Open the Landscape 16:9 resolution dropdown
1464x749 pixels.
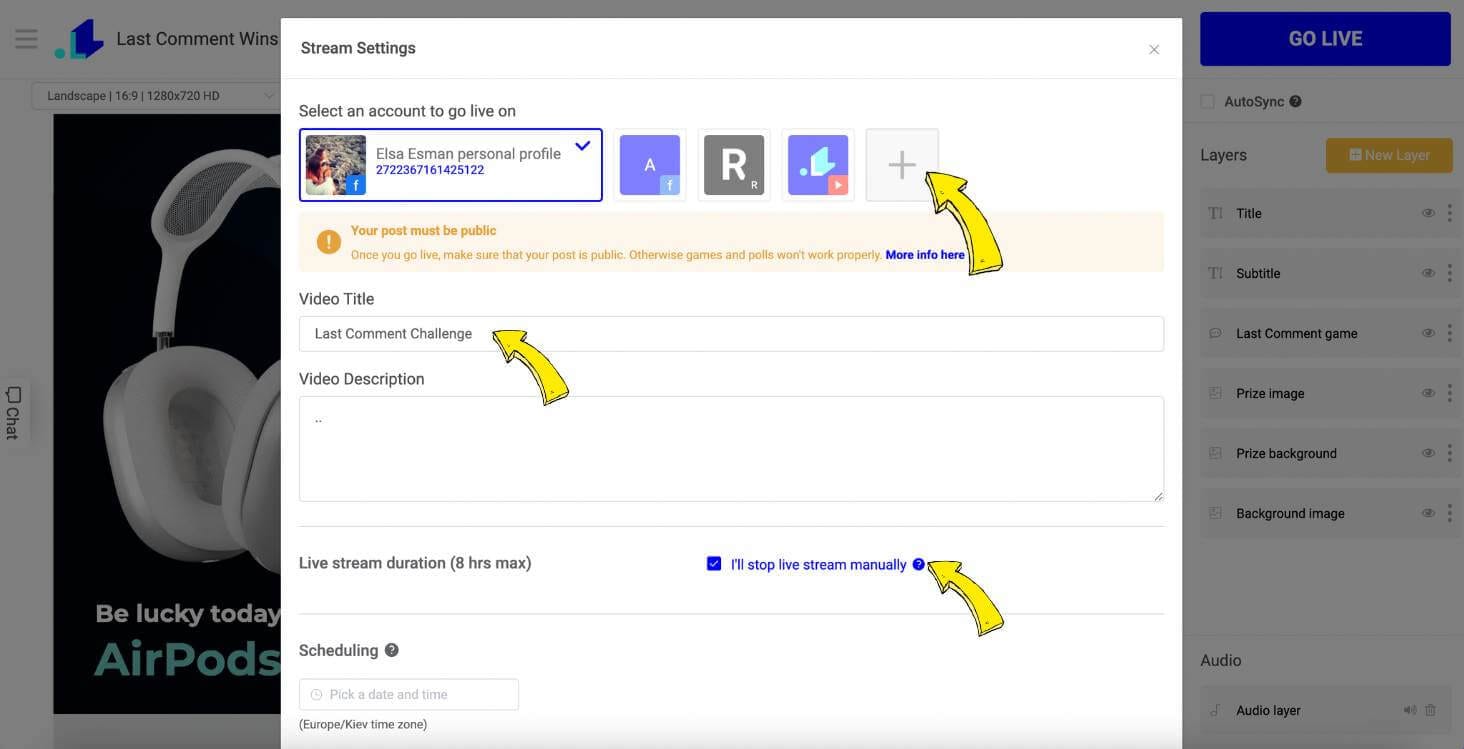pyautogui.click(x=155, y=96)
